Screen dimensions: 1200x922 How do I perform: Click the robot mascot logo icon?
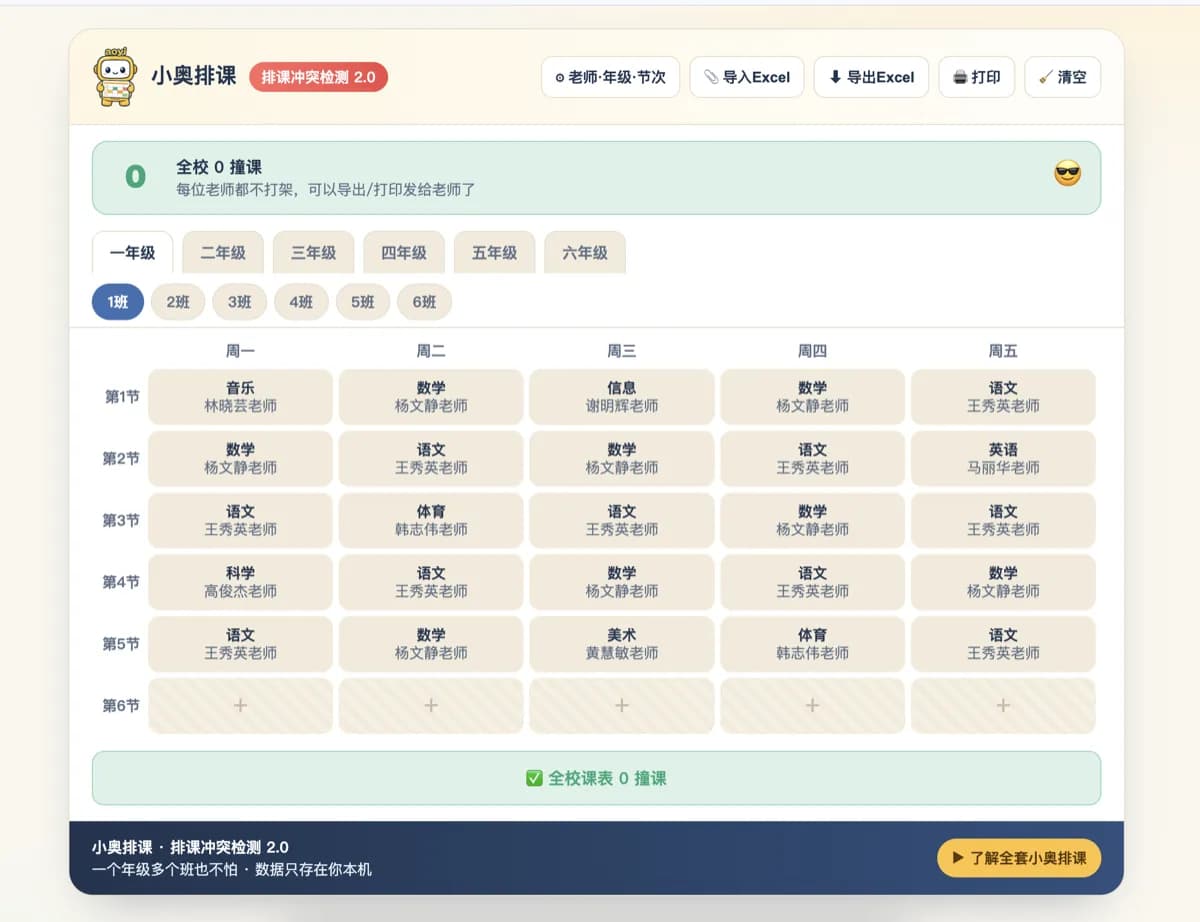[115, 77]
